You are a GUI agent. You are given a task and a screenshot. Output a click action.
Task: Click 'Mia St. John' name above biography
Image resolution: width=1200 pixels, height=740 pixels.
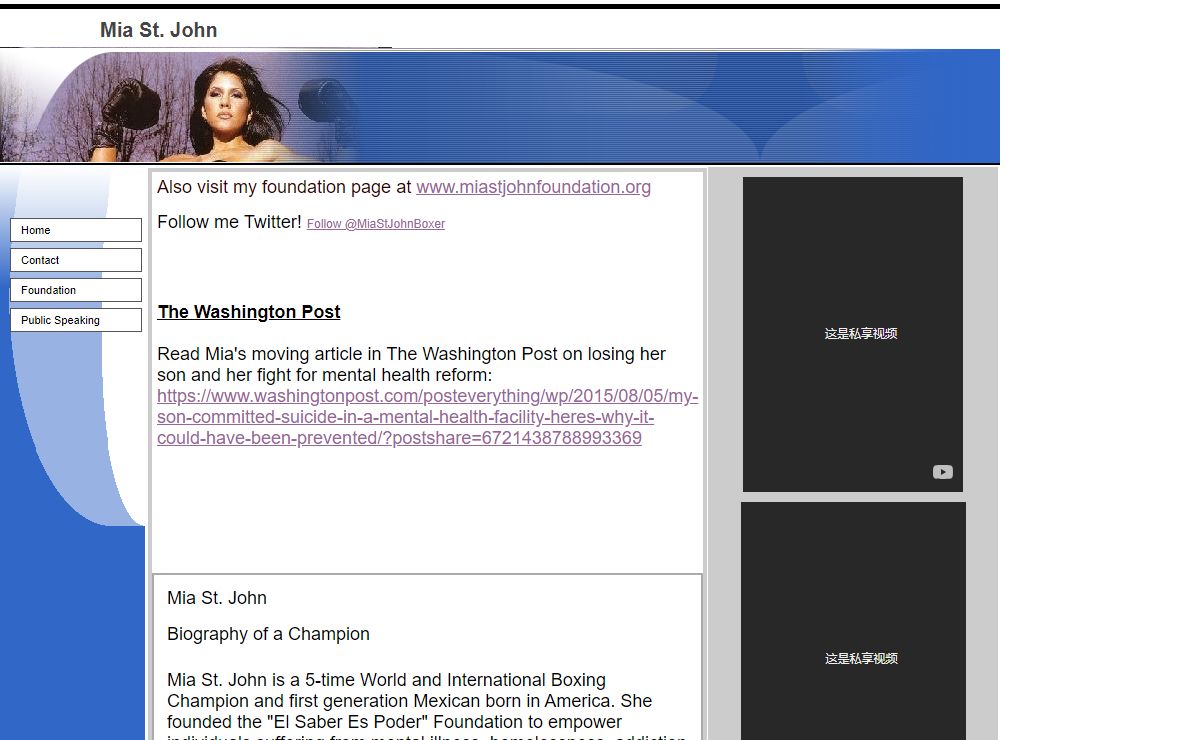point(217,598)
